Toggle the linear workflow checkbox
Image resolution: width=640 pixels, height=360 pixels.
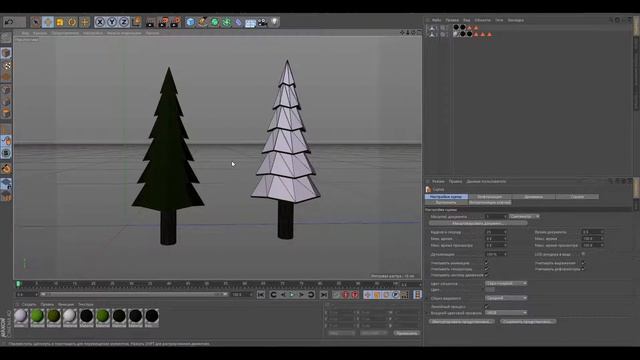pyautogui.click(x=486, y=307)
